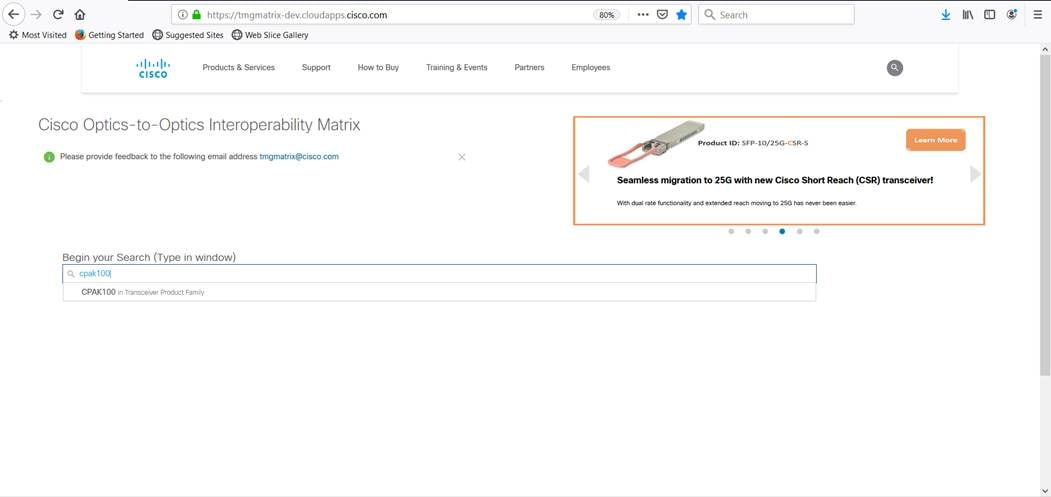Screen dimensions: 1051x497
Task: Open the Support menu
Action: pos(316,68)
